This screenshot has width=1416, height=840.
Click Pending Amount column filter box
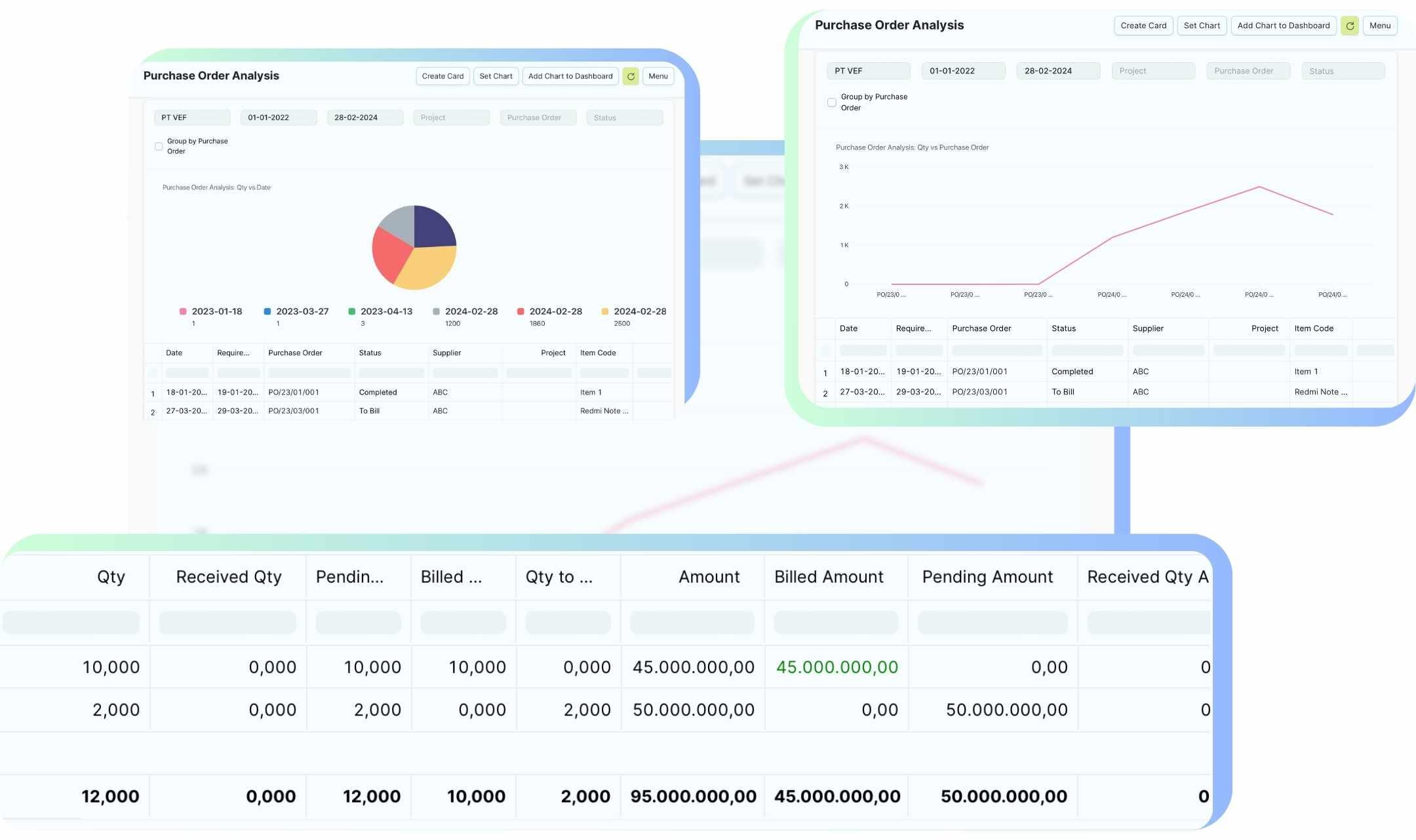(992, 622)
